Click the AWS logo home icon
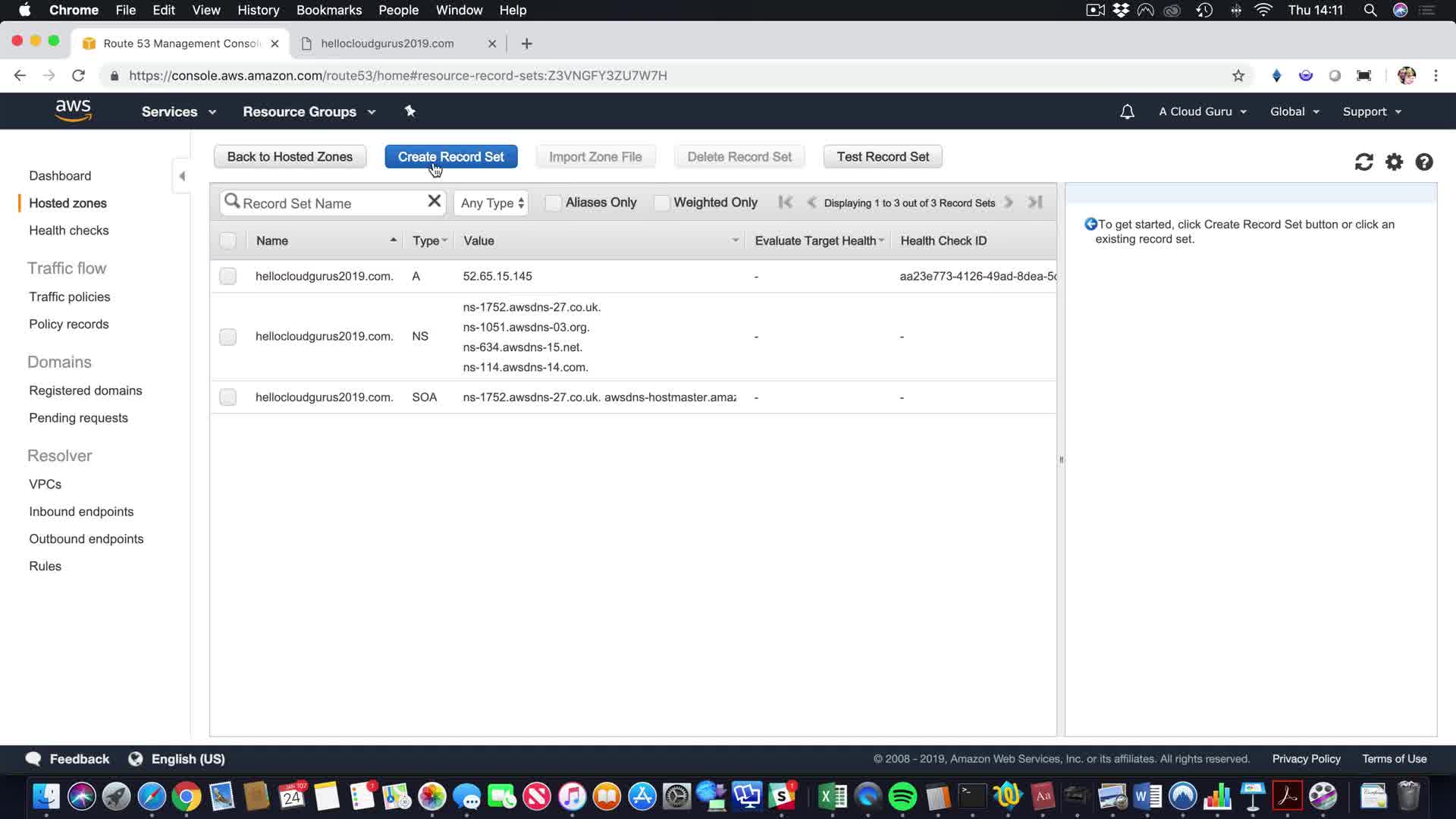Screen dimensions: 1456x819 click(74, 111)
